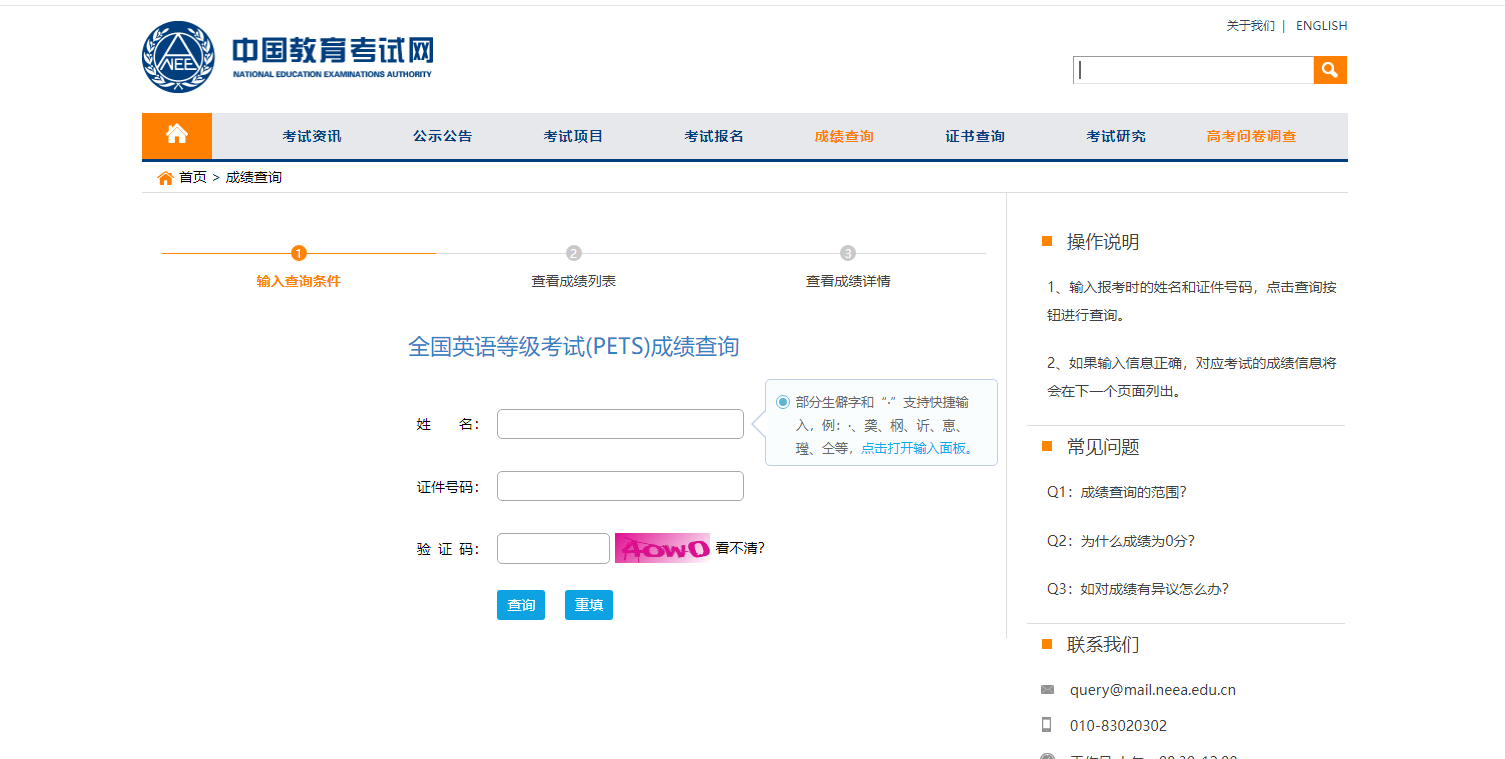
Task: Click the orange search magnifier button
Action: pyautogui.click(x=1329, y=70)
